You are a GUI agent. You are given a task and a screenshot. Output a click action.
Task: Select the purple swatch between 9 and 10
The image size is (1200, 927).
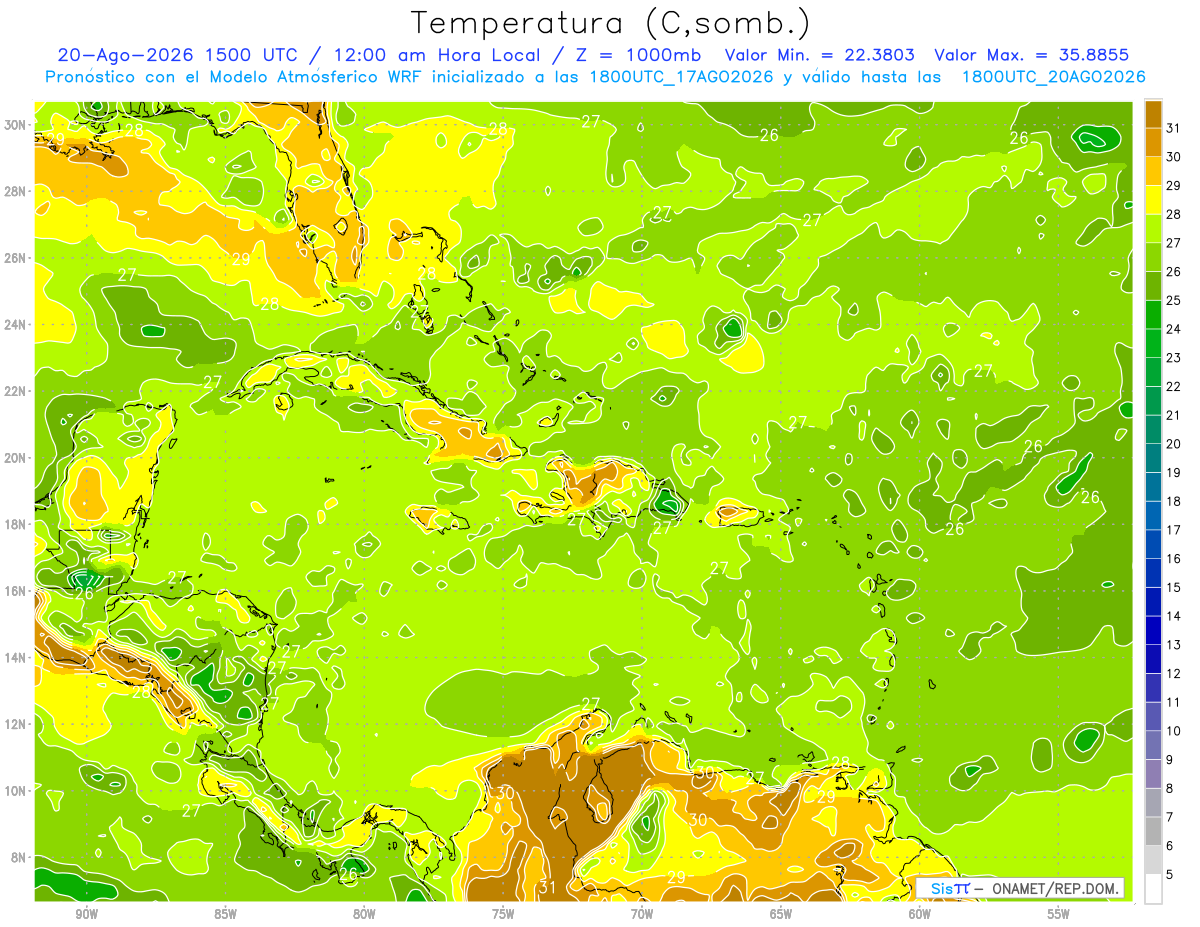point(1153,745)
